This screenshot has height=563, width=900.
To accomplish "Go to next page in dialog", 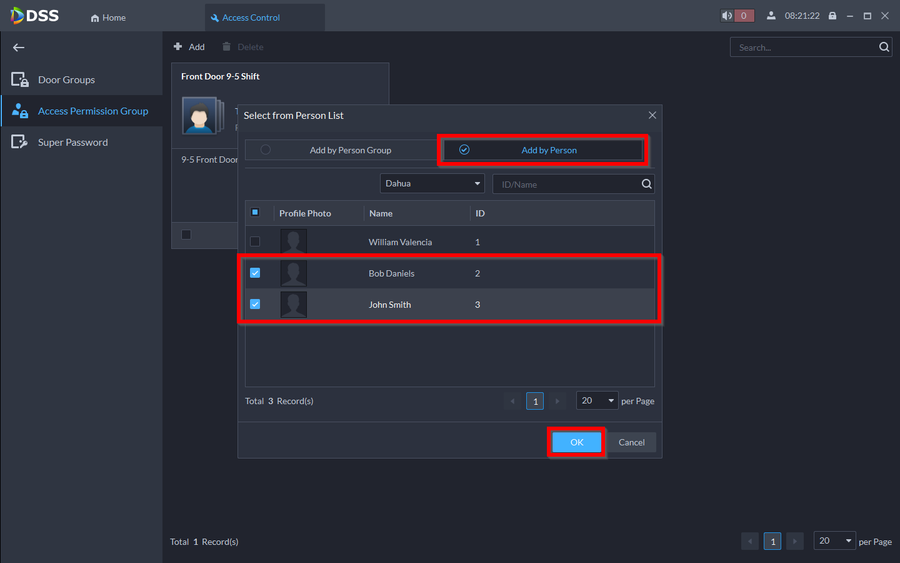I will tap(557, 401).
